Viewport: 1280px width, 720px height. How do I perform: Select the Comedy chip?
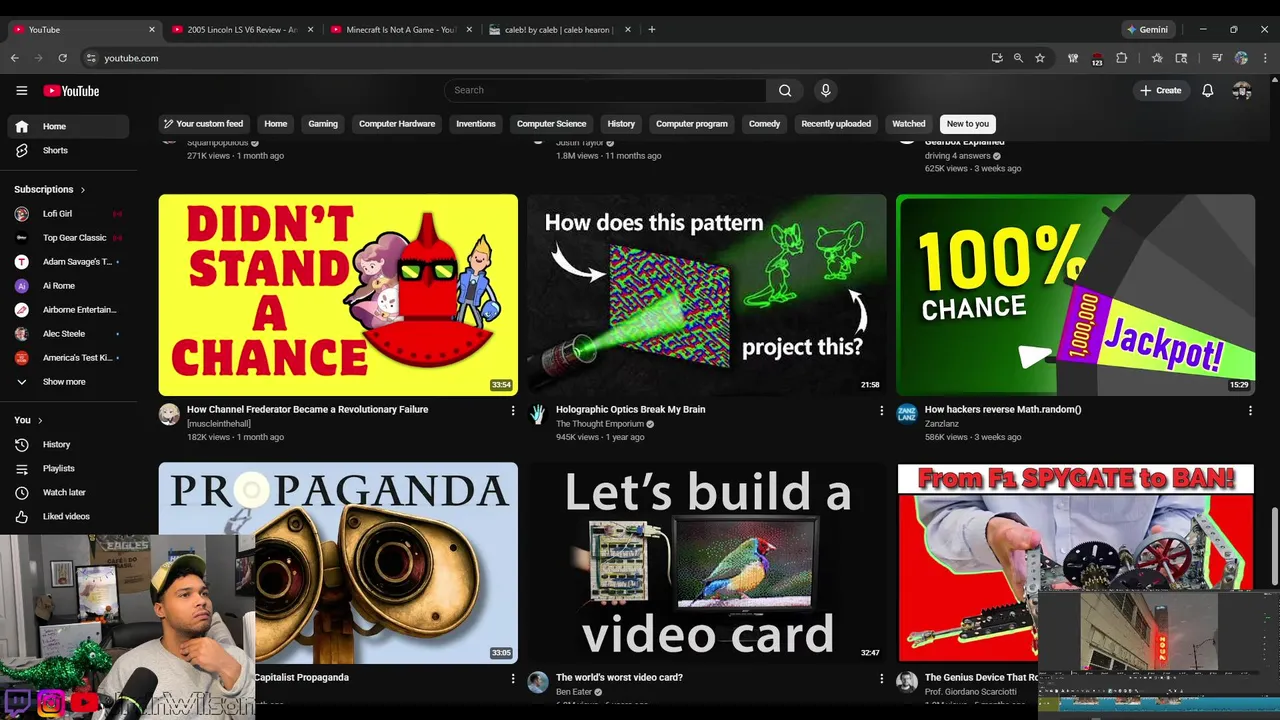[x=764, y=124]
